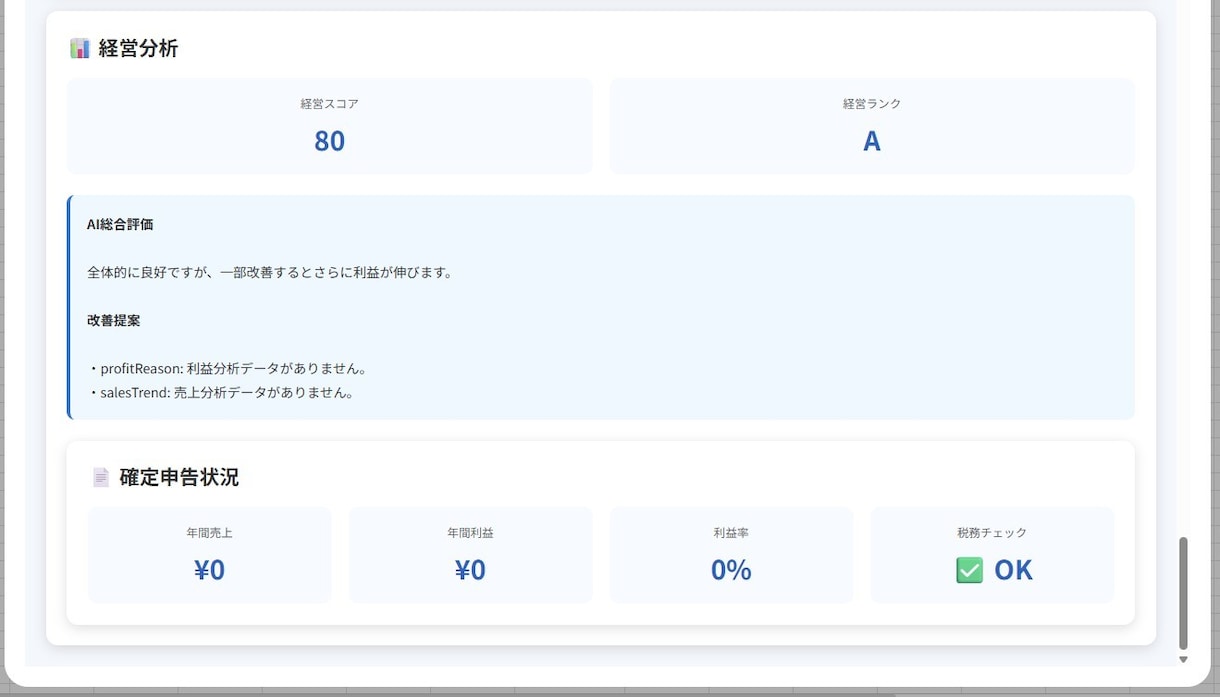
Task: Select the AI総合評価 heading
Action: coord(120,224)
